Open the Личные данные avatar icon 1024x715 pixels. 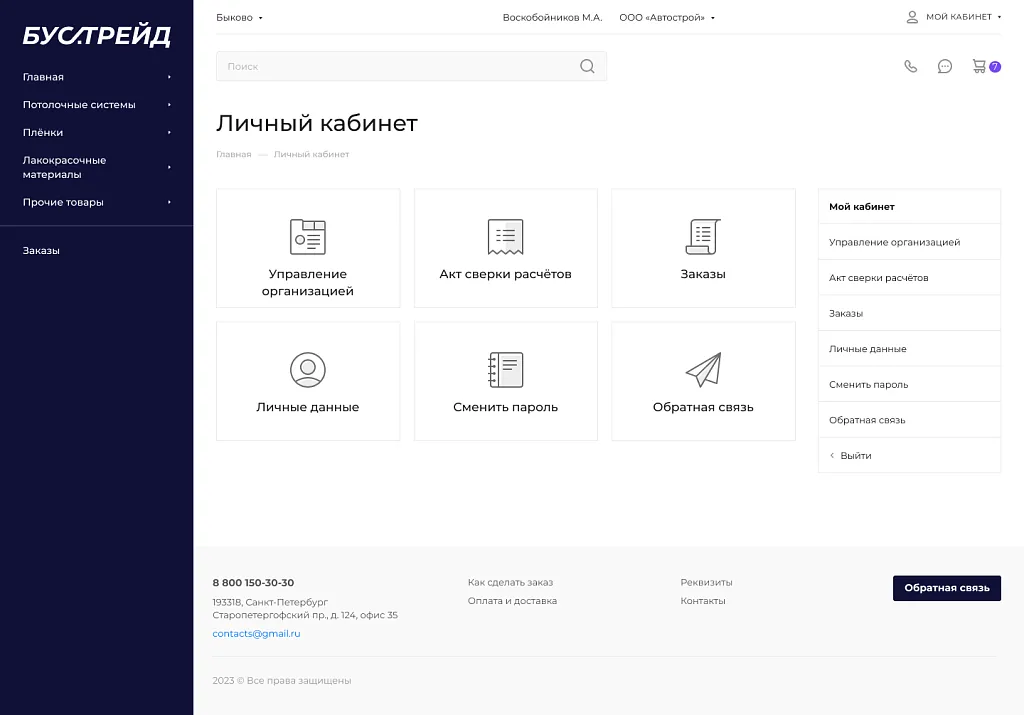point(308,370)
